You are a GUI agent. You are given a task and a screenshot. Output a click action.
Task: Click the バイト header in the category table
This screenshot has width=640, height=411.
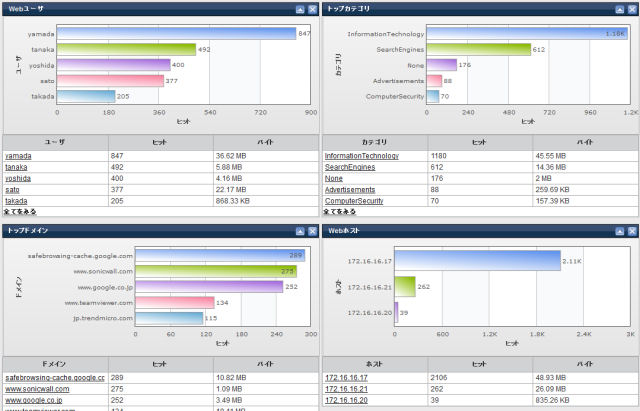pos(585,142)
